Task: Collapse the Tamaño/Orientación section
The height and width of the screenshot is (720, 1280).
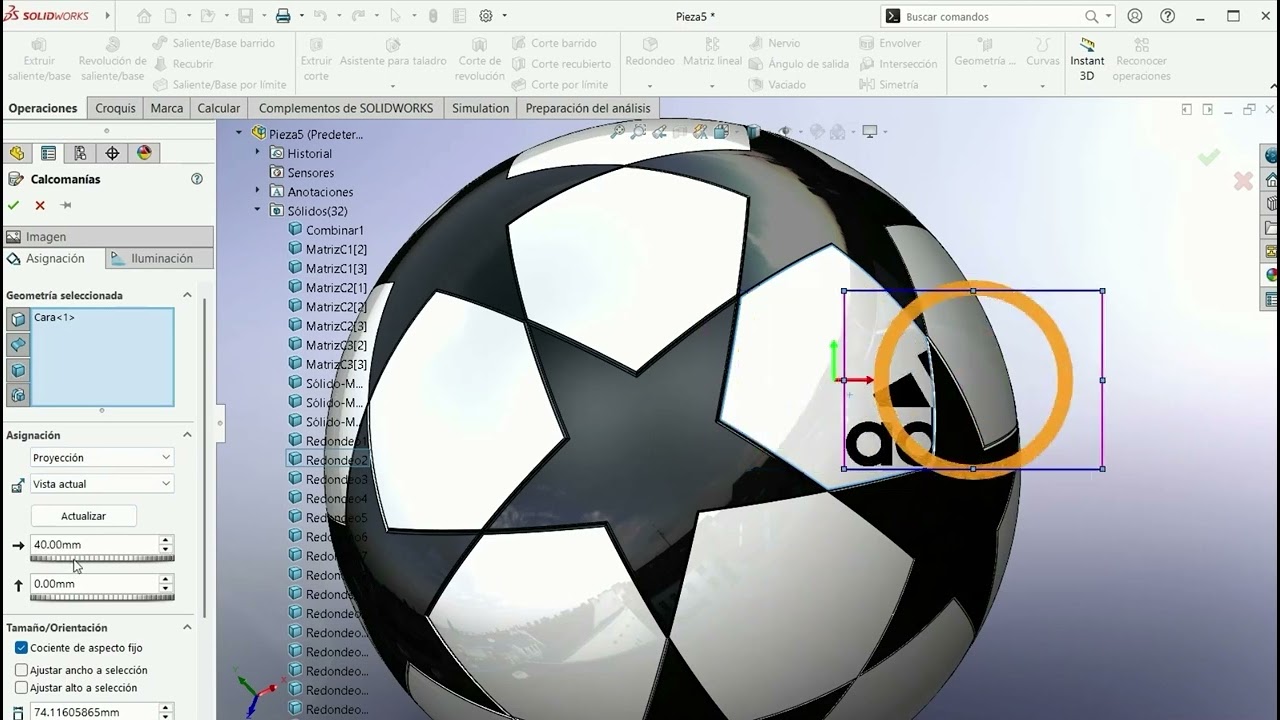Action: pos(187,627)
